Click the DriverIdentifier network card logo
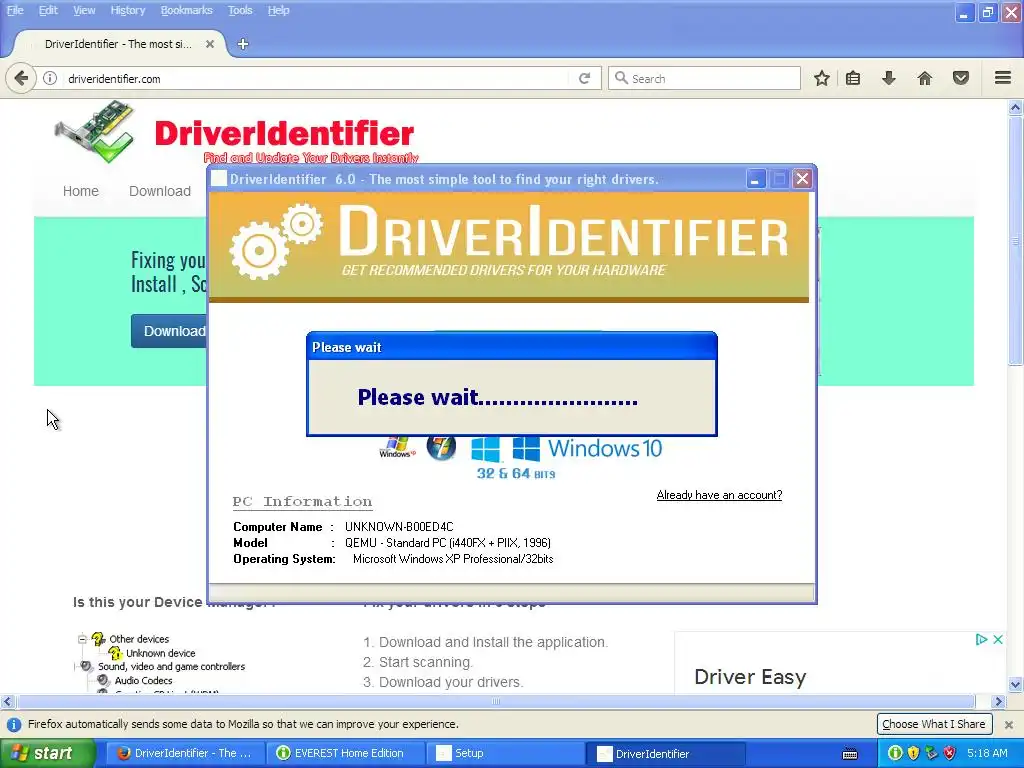 point(95,131)
